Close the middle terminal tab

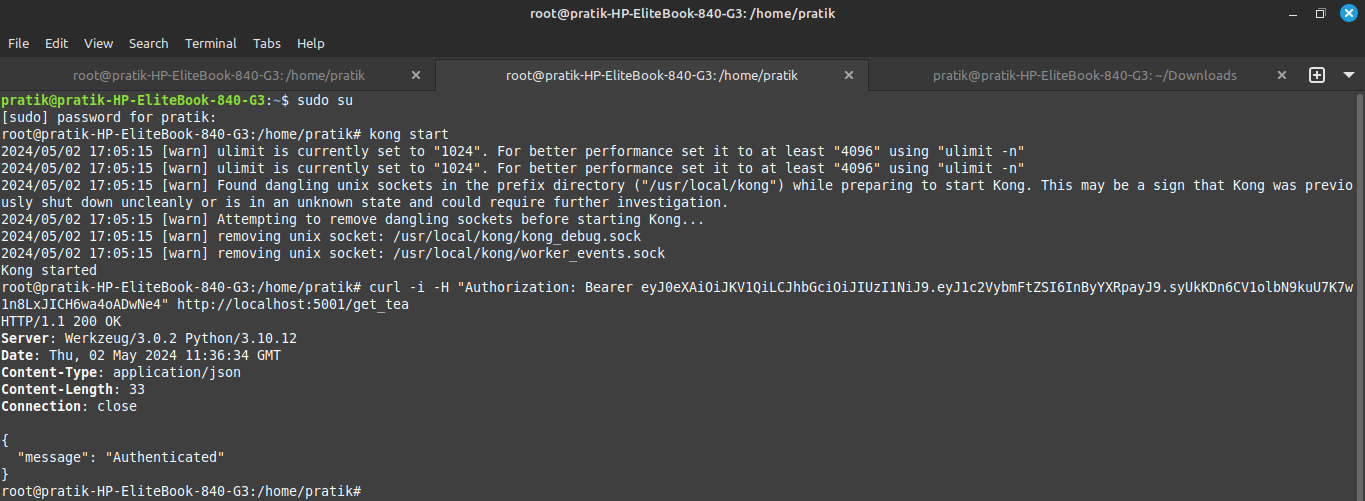coord(849,75)
